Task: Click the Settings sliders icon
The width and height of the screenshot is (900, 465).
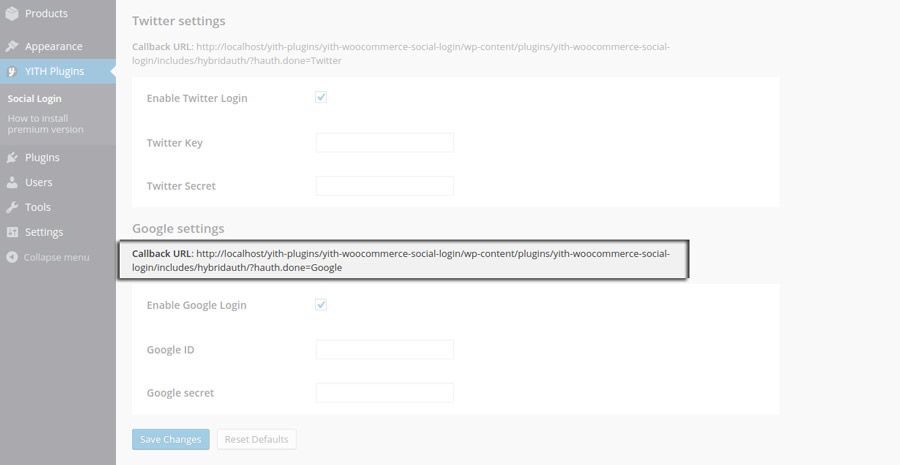Action: 12,232
